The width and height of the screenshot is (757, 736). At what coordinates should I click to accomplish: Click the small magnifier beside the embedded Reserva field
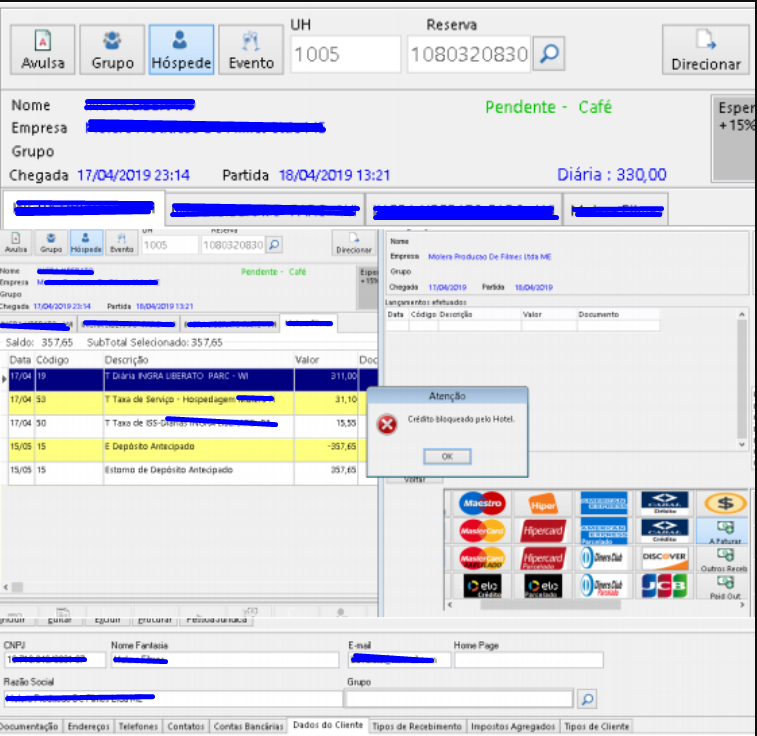(274, 245)
